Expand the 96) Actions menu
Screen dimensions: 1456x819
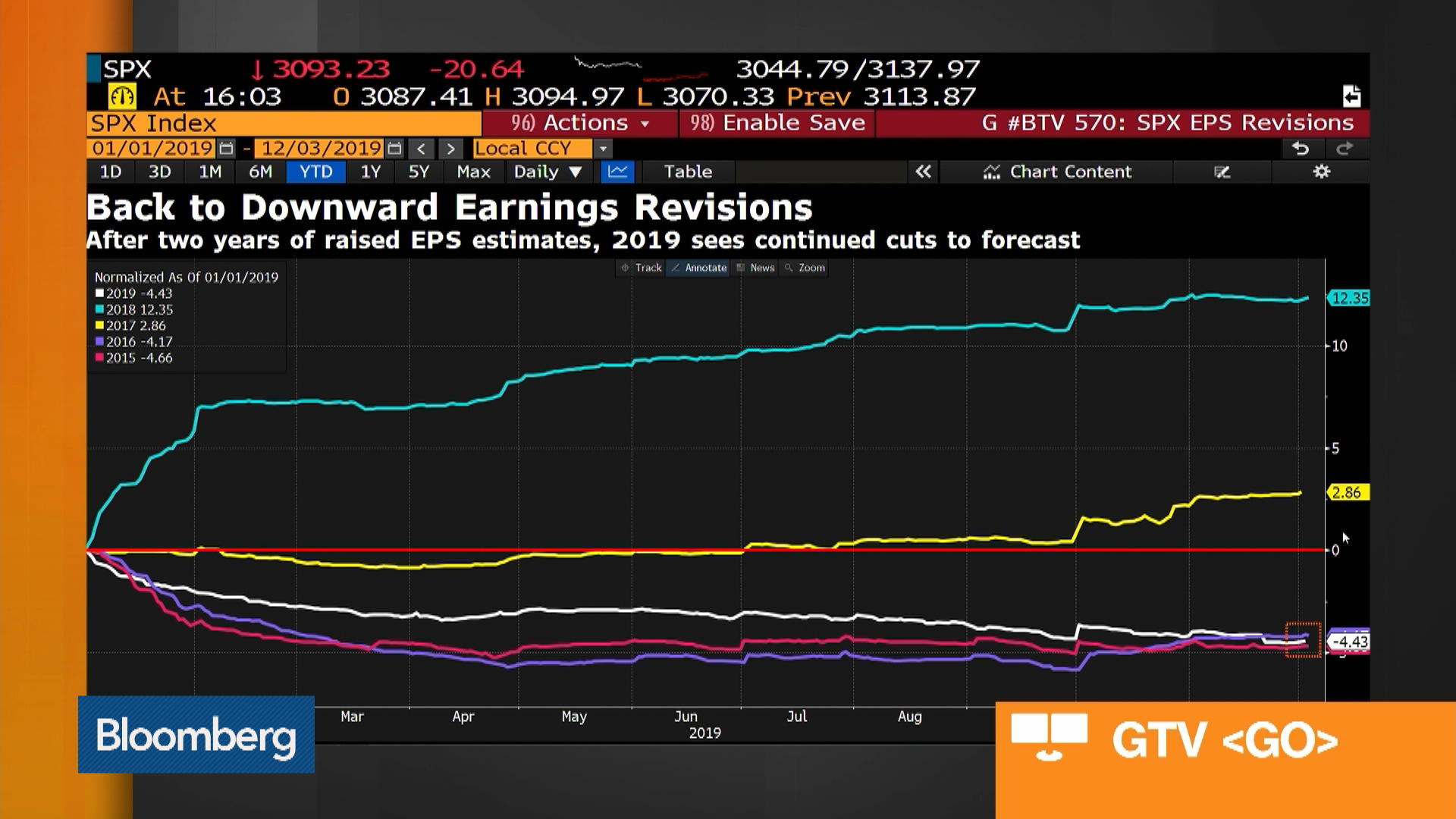pos(580,123)
